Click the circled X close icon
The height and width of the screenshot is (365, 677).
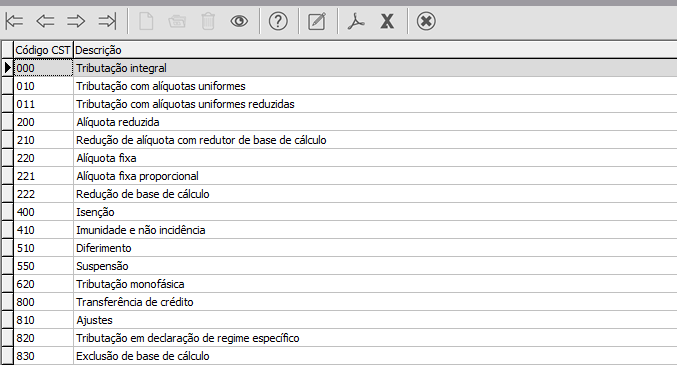click(x=426, y=21)
